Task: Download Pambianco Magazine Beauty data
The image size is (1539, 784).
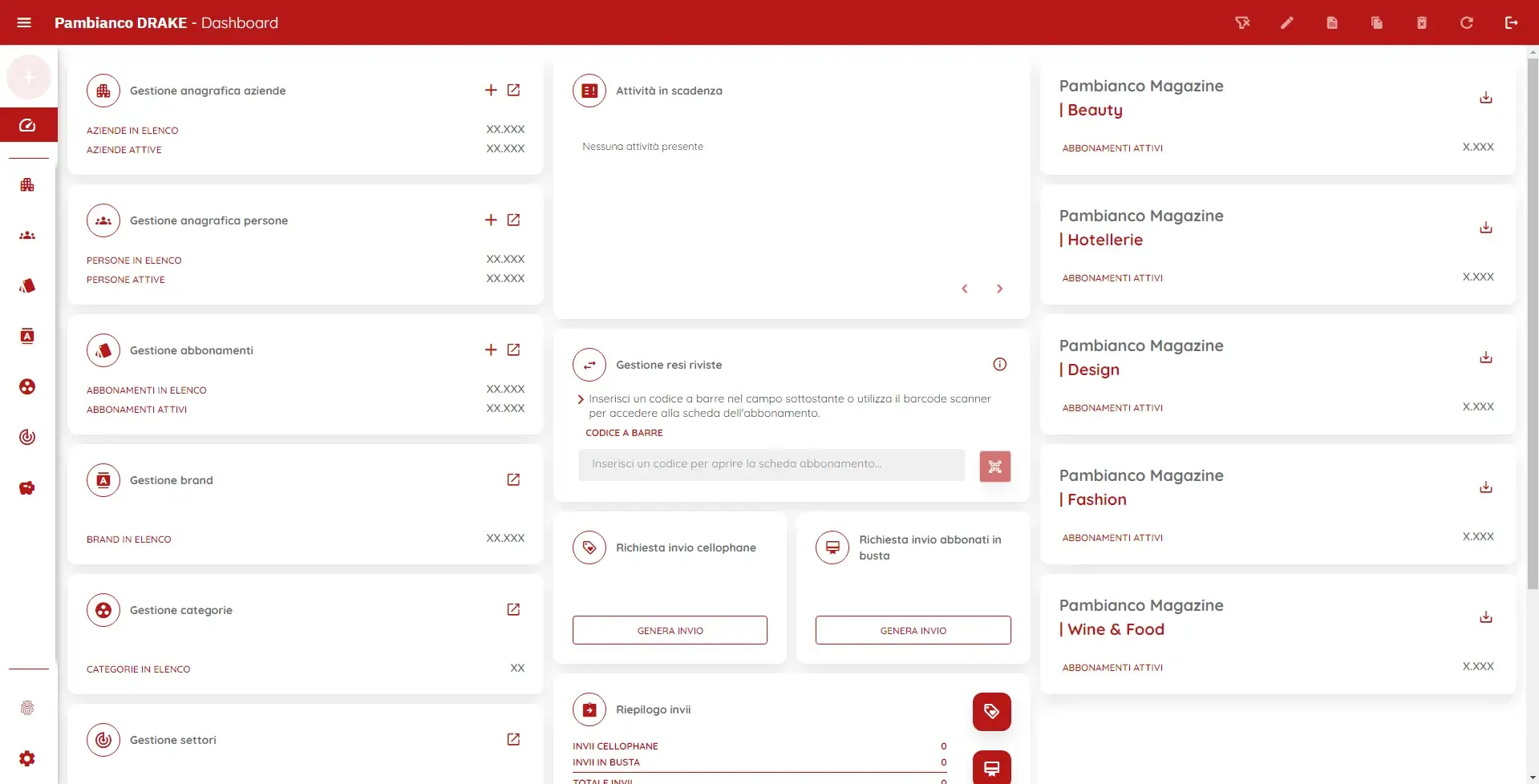Action: tap(1486, 98)
